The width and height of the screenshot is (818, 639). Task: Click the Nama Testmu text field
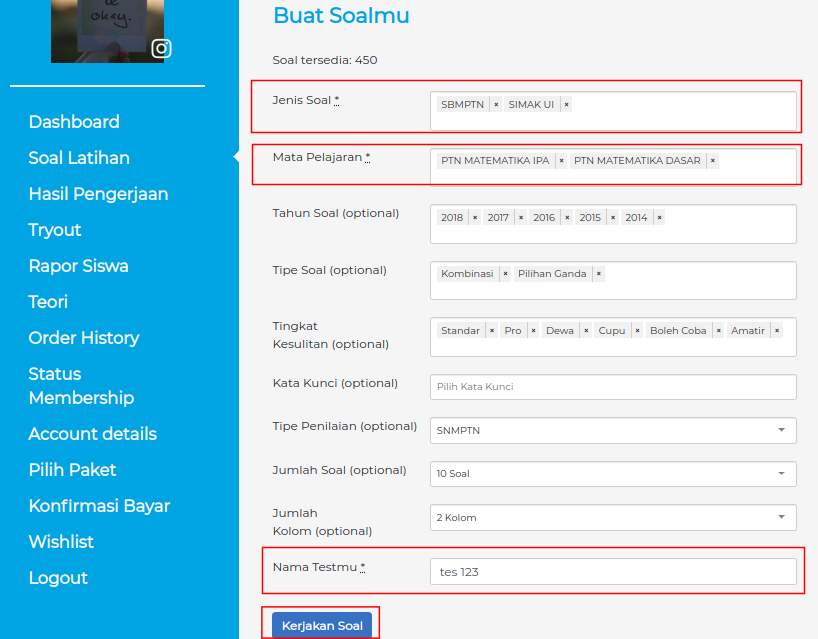tap(613, 572)
